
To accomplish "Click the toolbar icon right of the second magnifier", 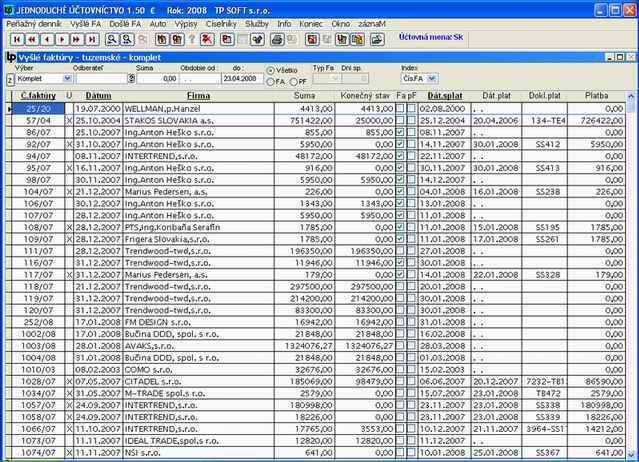I will point(143,40).
